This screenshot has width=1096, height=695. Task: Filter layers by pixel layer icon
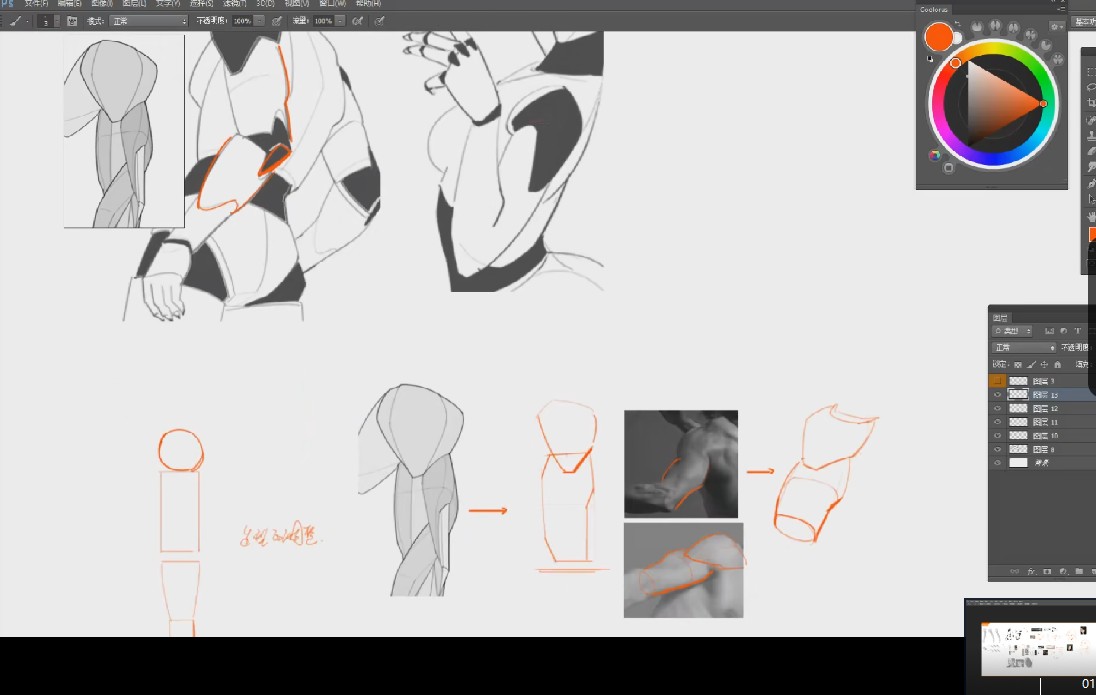tap(1049, 331)
